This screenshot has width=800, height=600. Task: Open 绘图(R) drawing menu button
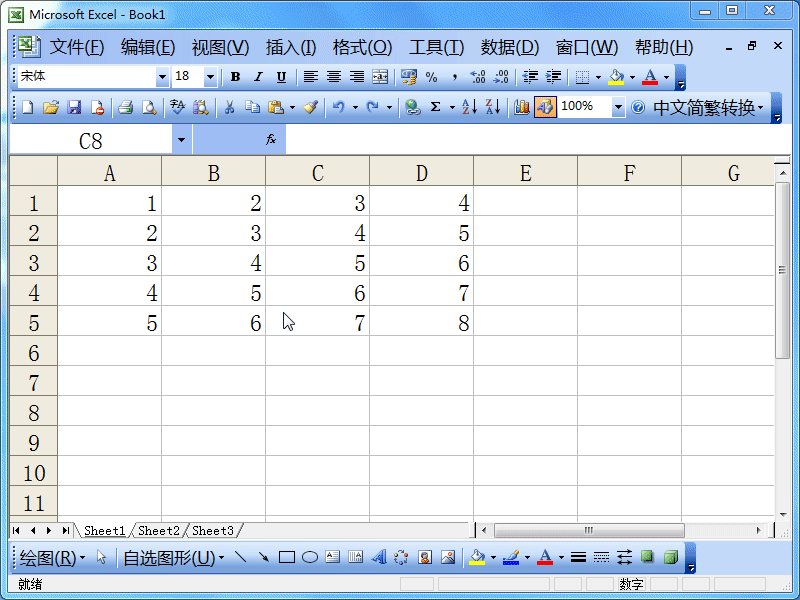52,558
